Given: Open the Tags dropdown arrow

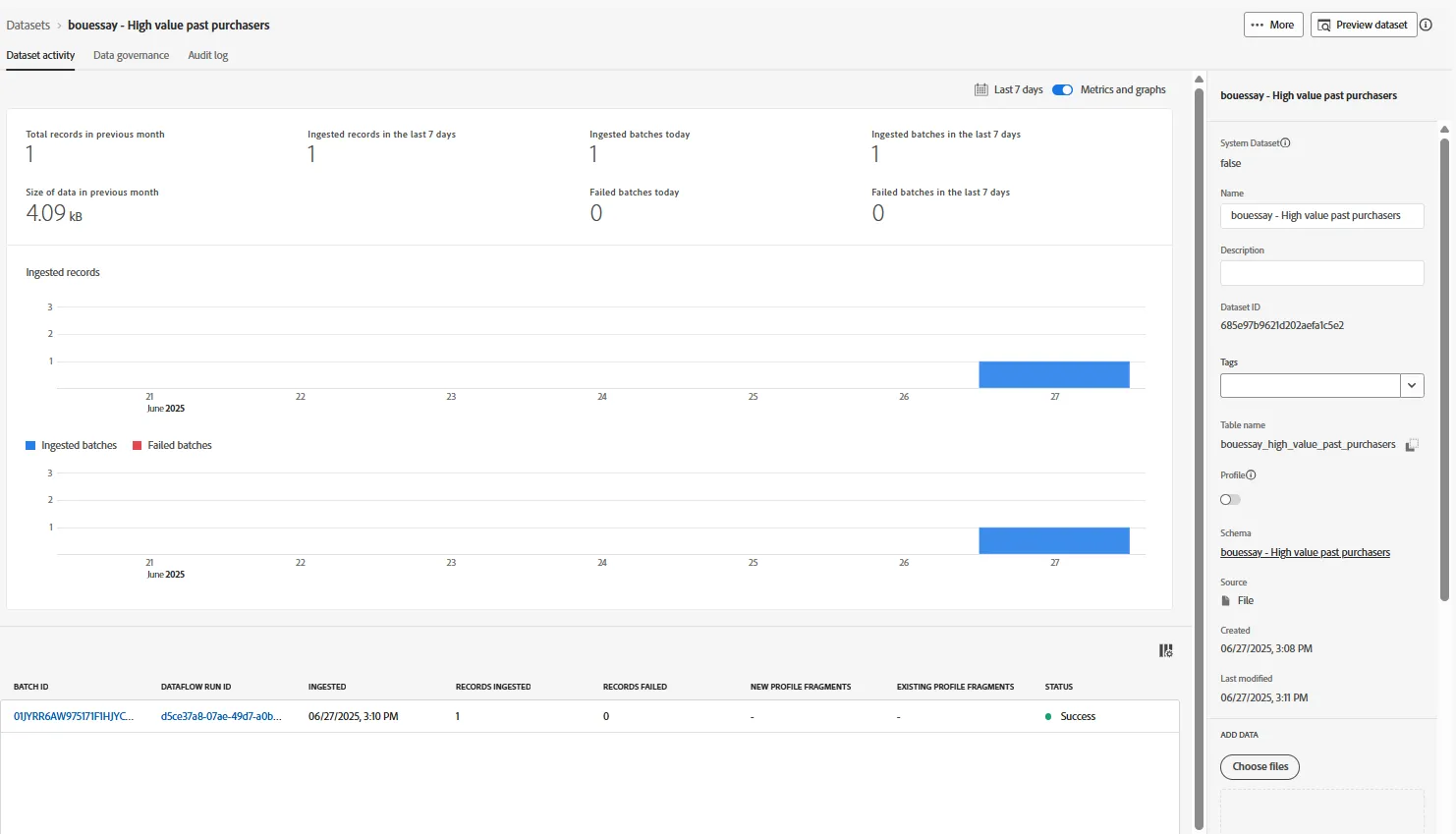Looking at the screenshot, I should (1412, 385).
